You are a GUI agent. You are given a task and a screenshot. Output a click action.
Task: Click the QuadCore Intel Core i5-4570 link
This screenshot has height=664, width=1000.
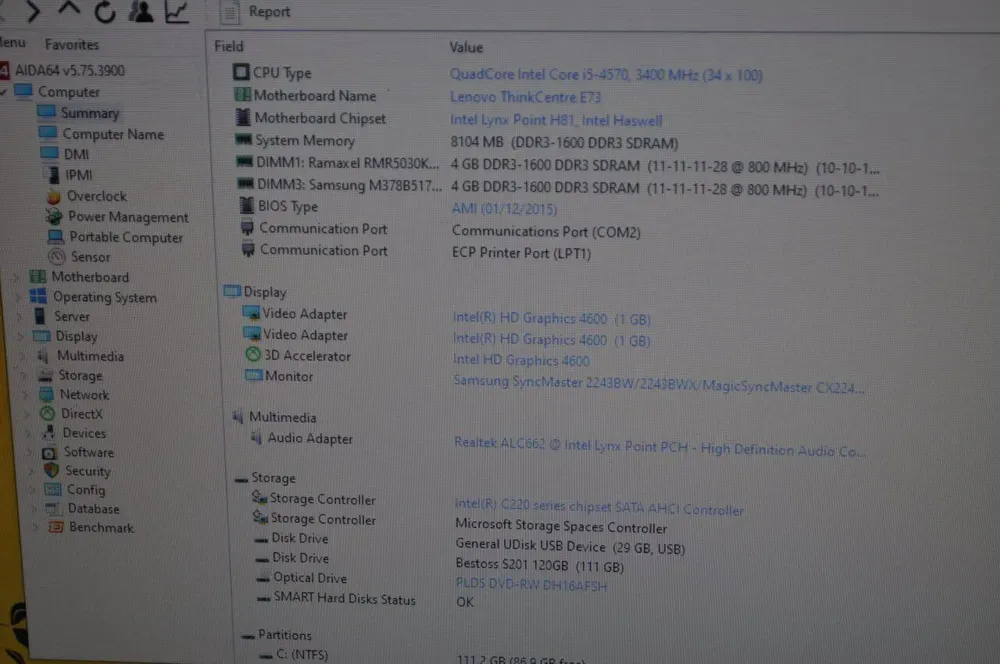[605, 74]
